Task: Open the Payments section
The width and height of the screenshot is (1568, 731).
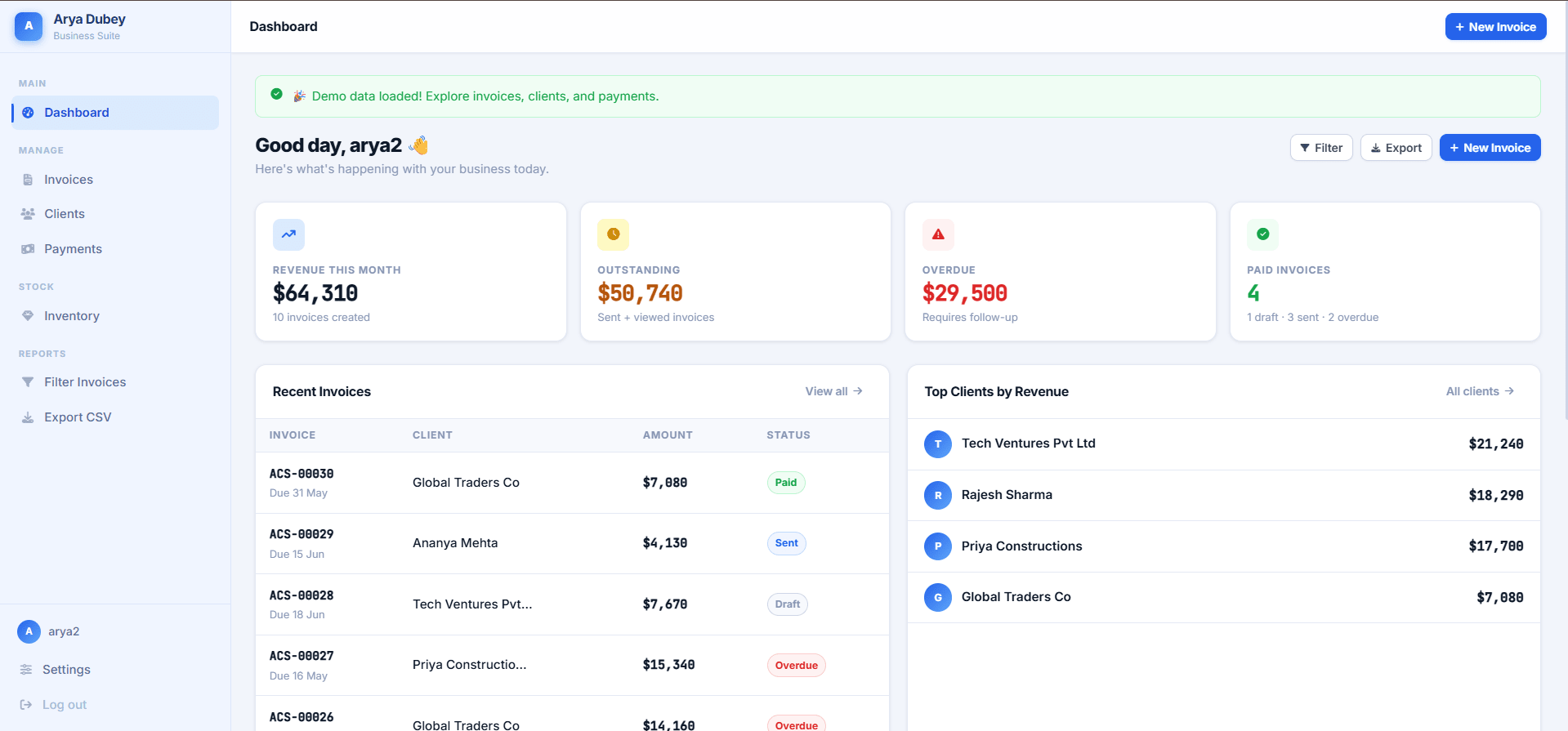Action: point(115,249)
